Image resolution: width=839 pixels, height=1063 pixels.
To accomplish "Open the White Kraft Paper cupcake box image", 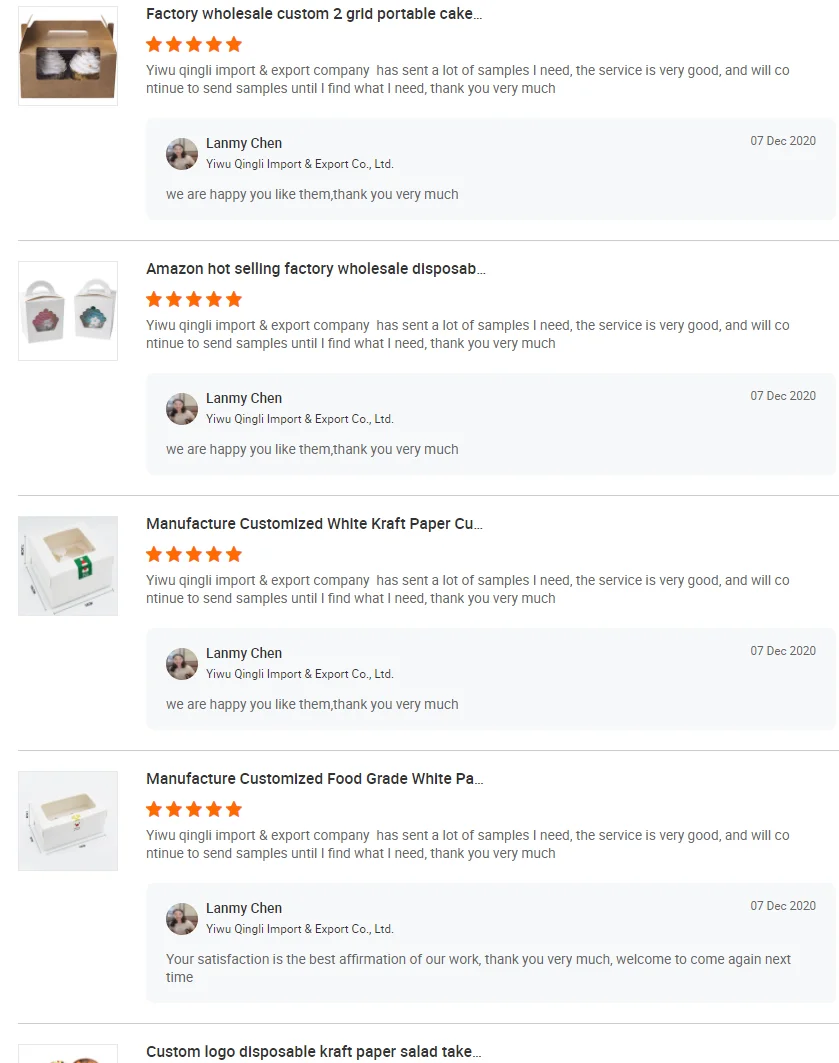I will click(x=68, y=566).
